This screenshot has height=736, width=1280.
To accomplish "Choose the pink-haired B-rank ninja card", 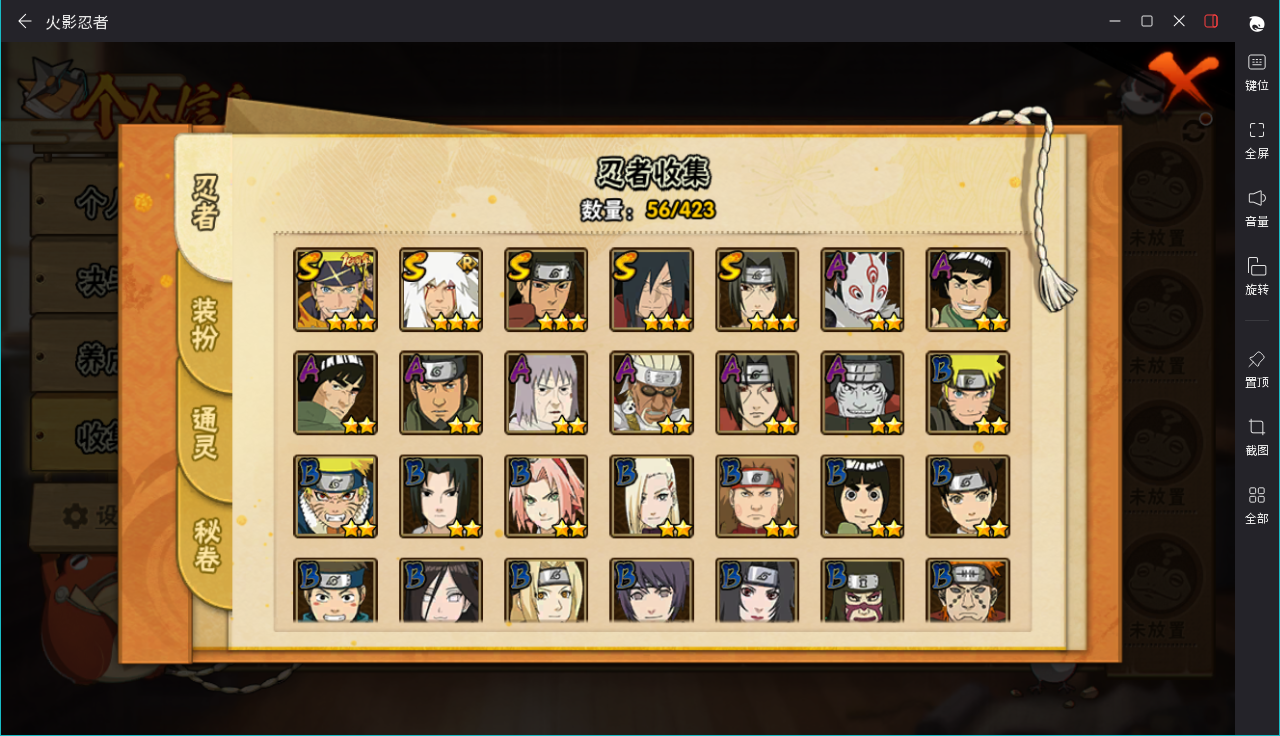I will [x=546, y=496].
